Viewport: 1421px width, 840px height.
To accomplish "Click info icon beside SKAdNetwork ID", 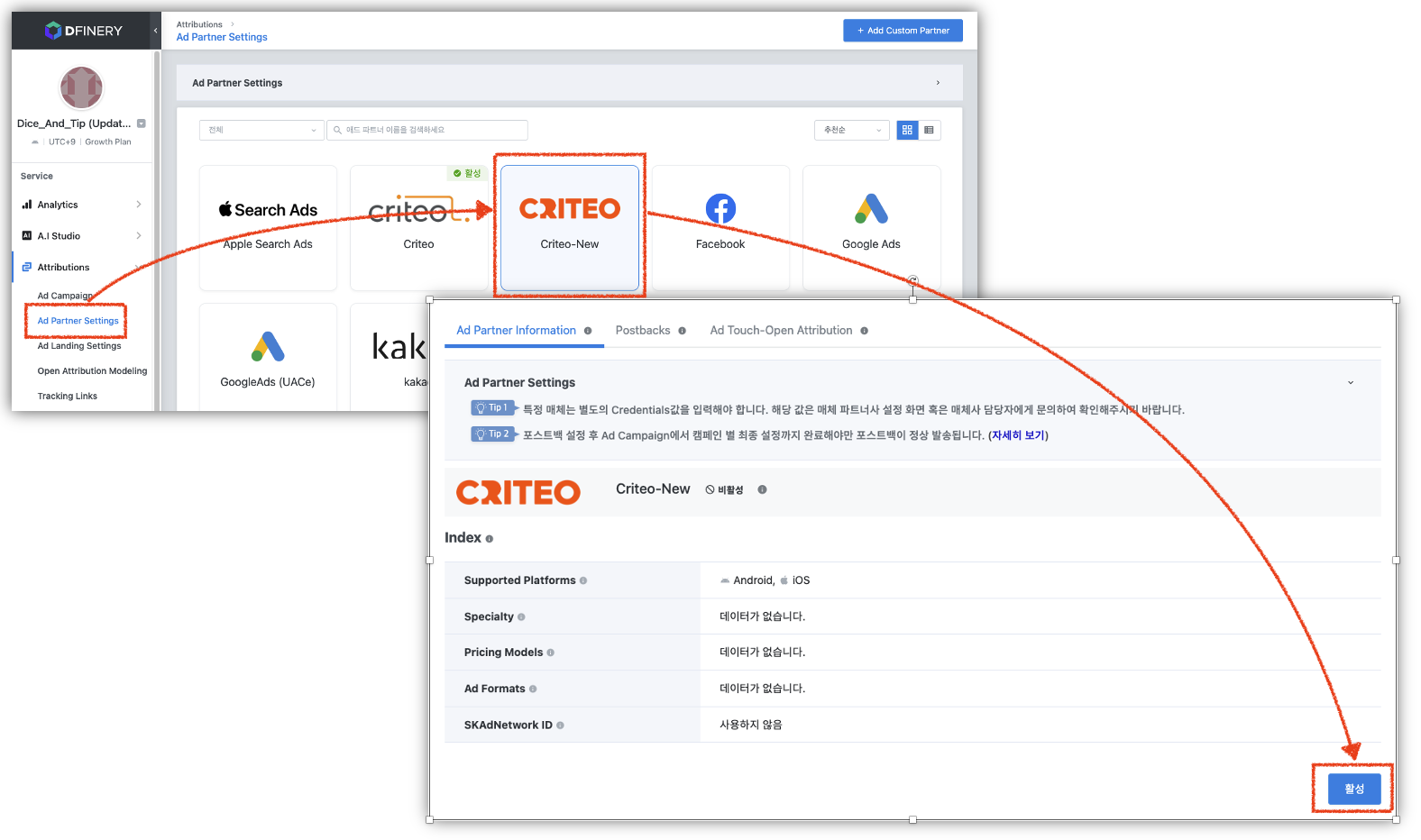I will 560,726.
